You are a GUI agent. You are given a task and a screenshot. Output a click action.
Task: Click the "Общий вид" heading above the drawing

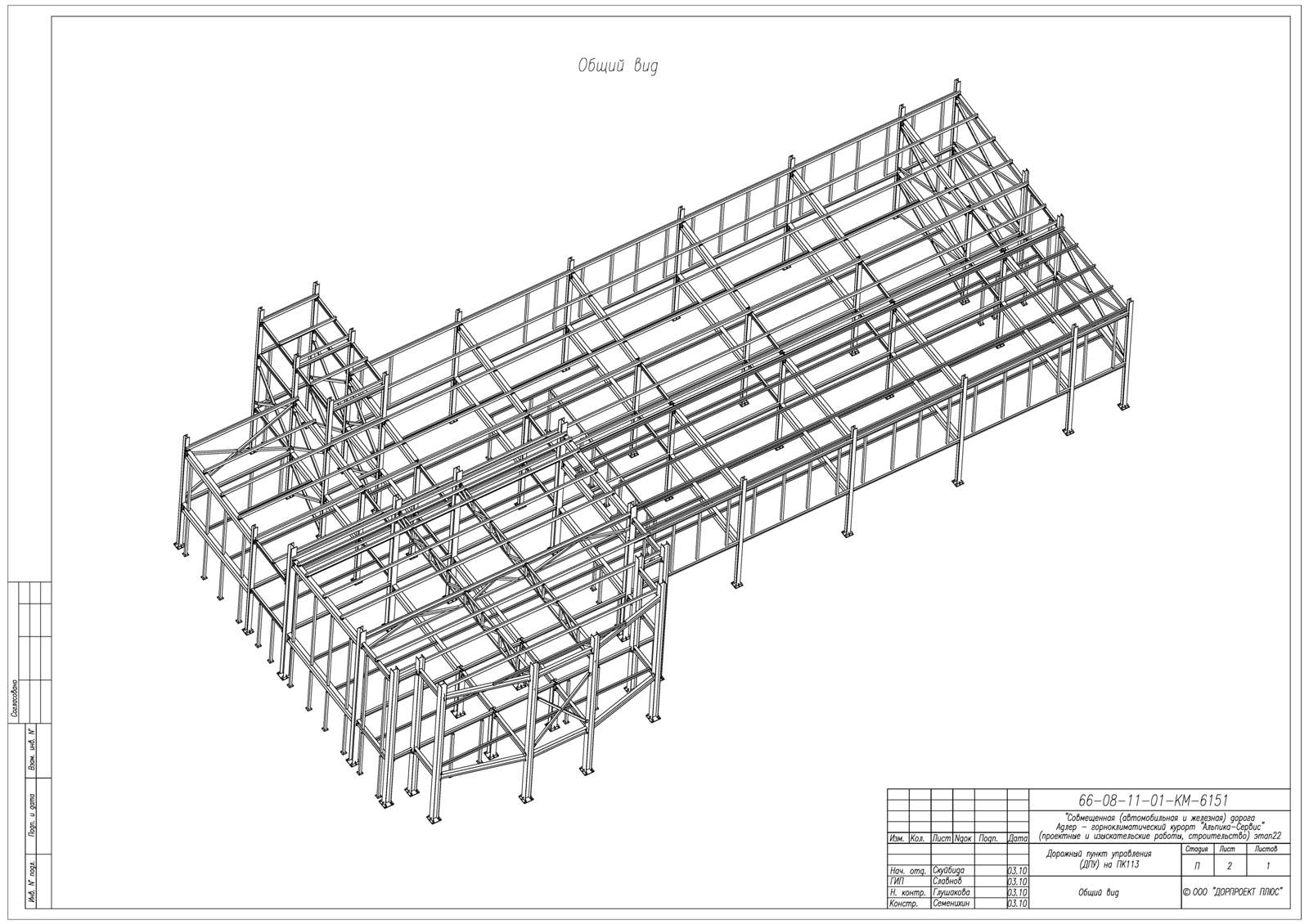618,67
